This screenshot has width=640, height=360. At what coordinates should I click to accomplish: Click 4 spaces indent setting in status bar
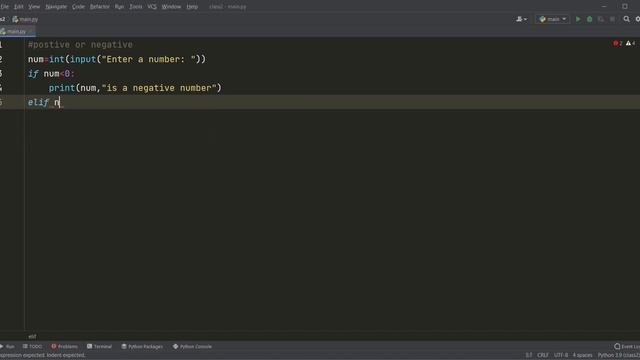[582, 355]
